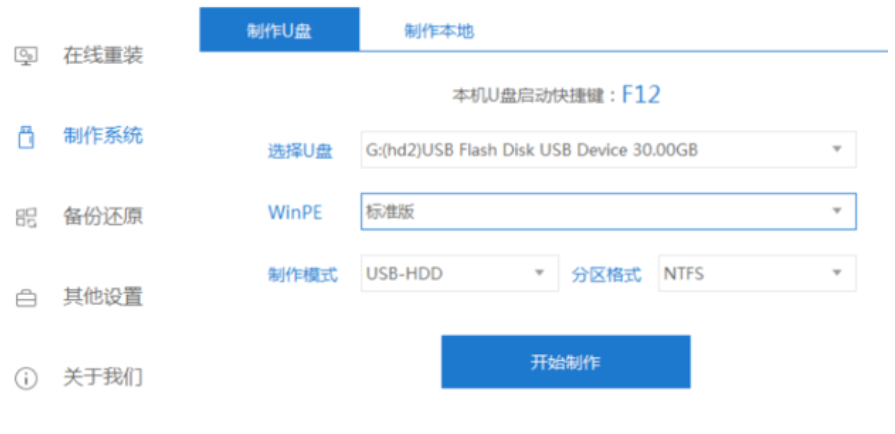
Task: Click the grid icon for 备份还原
Action: [x=26, y=217]
